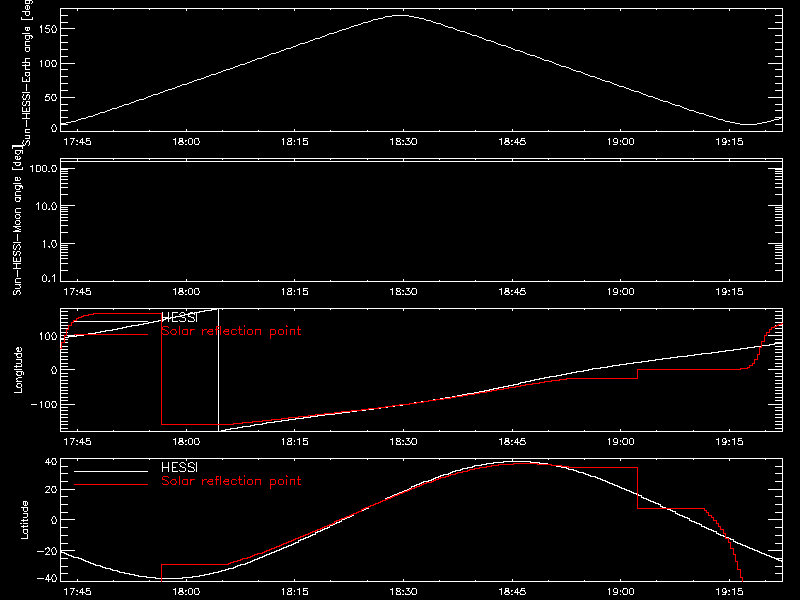Click the 18:45 label under Longitude plot
The height and width of the screenshot is (600, 800).
coord(512,441)
